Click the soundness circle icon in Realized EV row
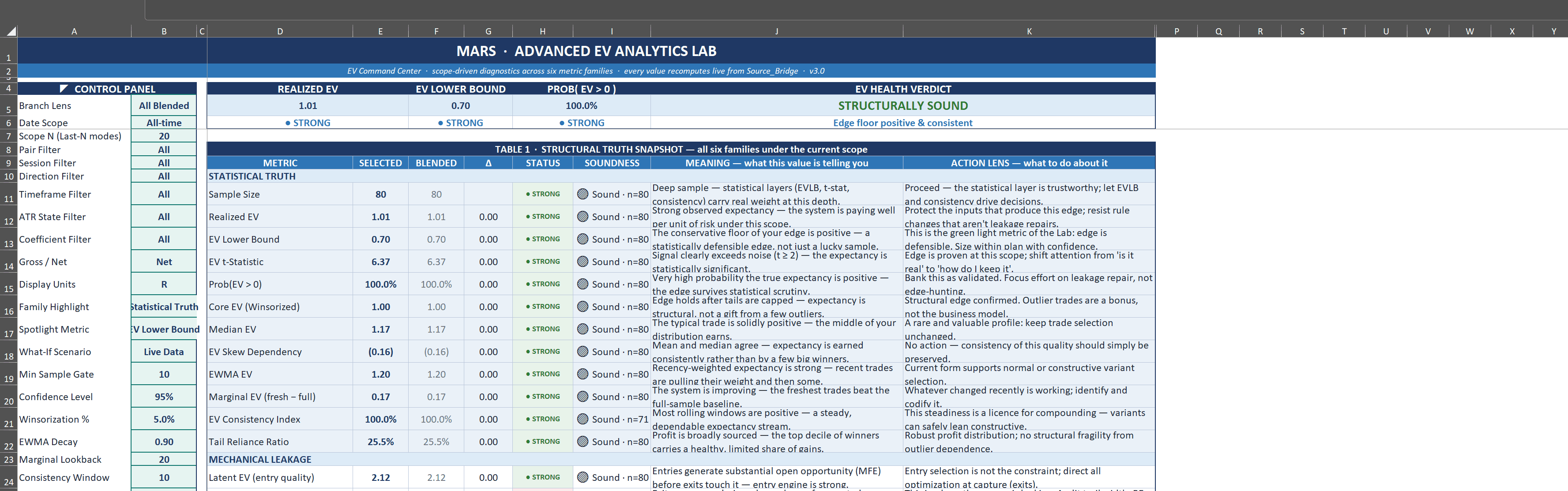The image size is (1568, 491). [x=583, y=217]
